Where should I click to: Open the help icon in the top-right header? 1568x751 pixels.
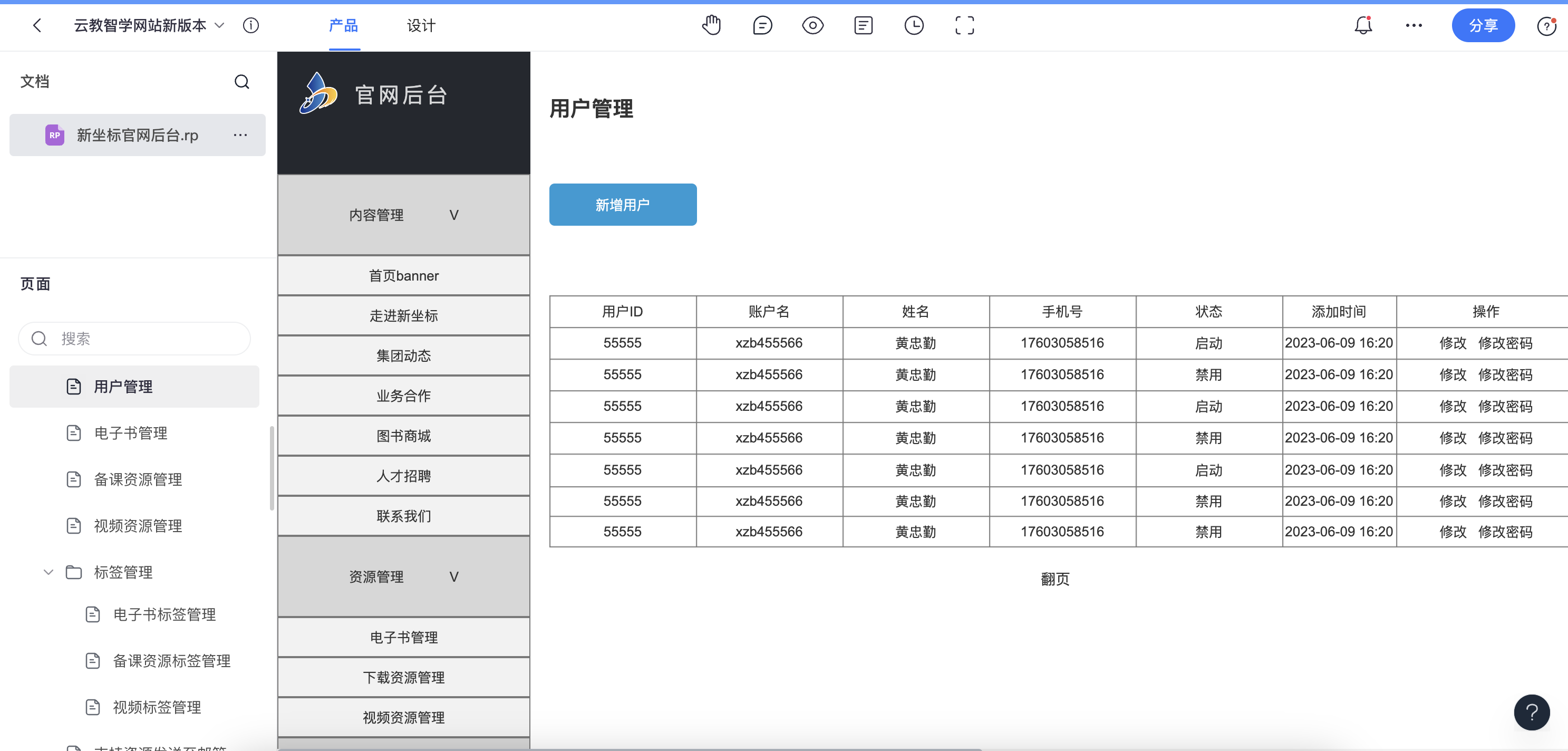coord(1546,26)
